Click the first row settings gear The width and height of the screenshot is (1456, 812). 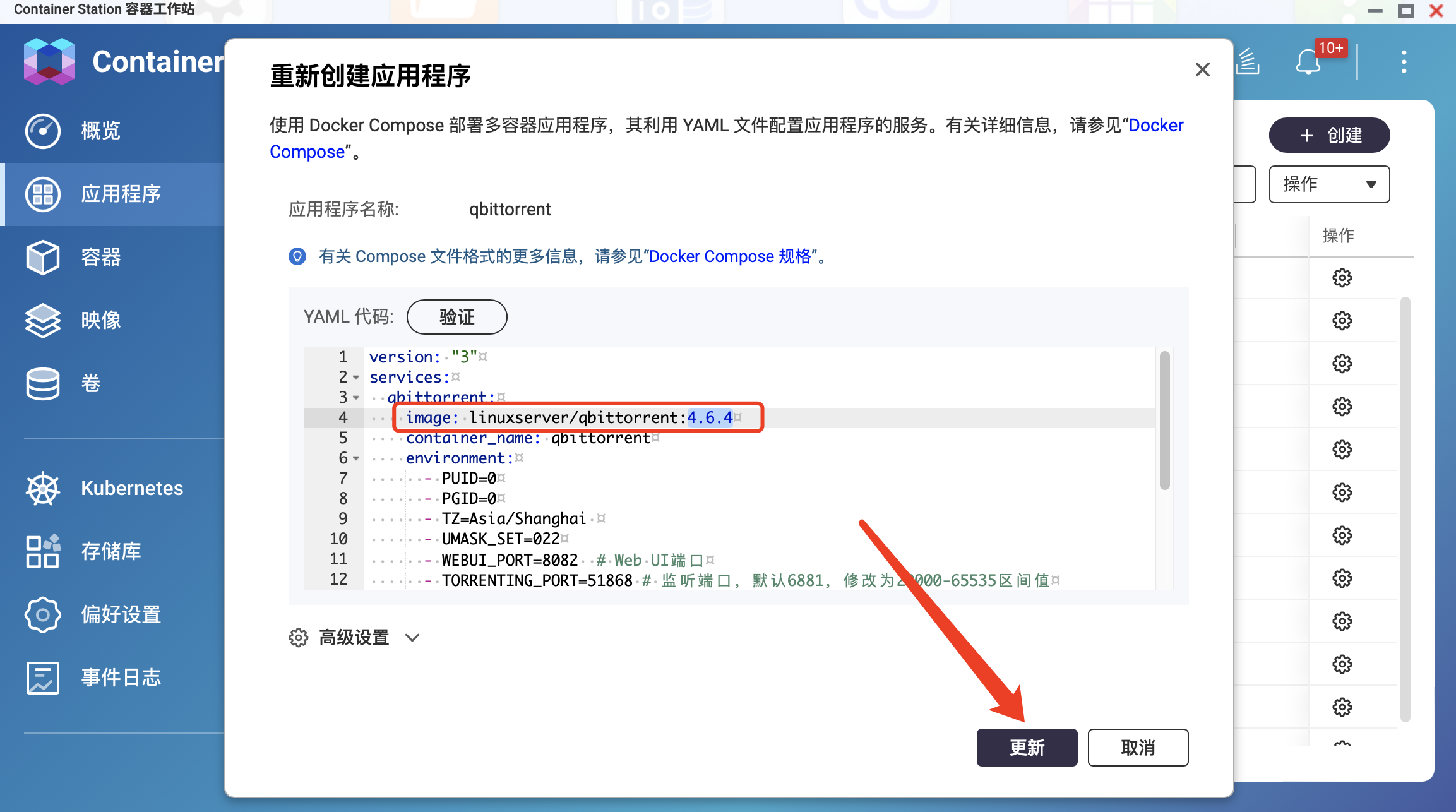1342,278
